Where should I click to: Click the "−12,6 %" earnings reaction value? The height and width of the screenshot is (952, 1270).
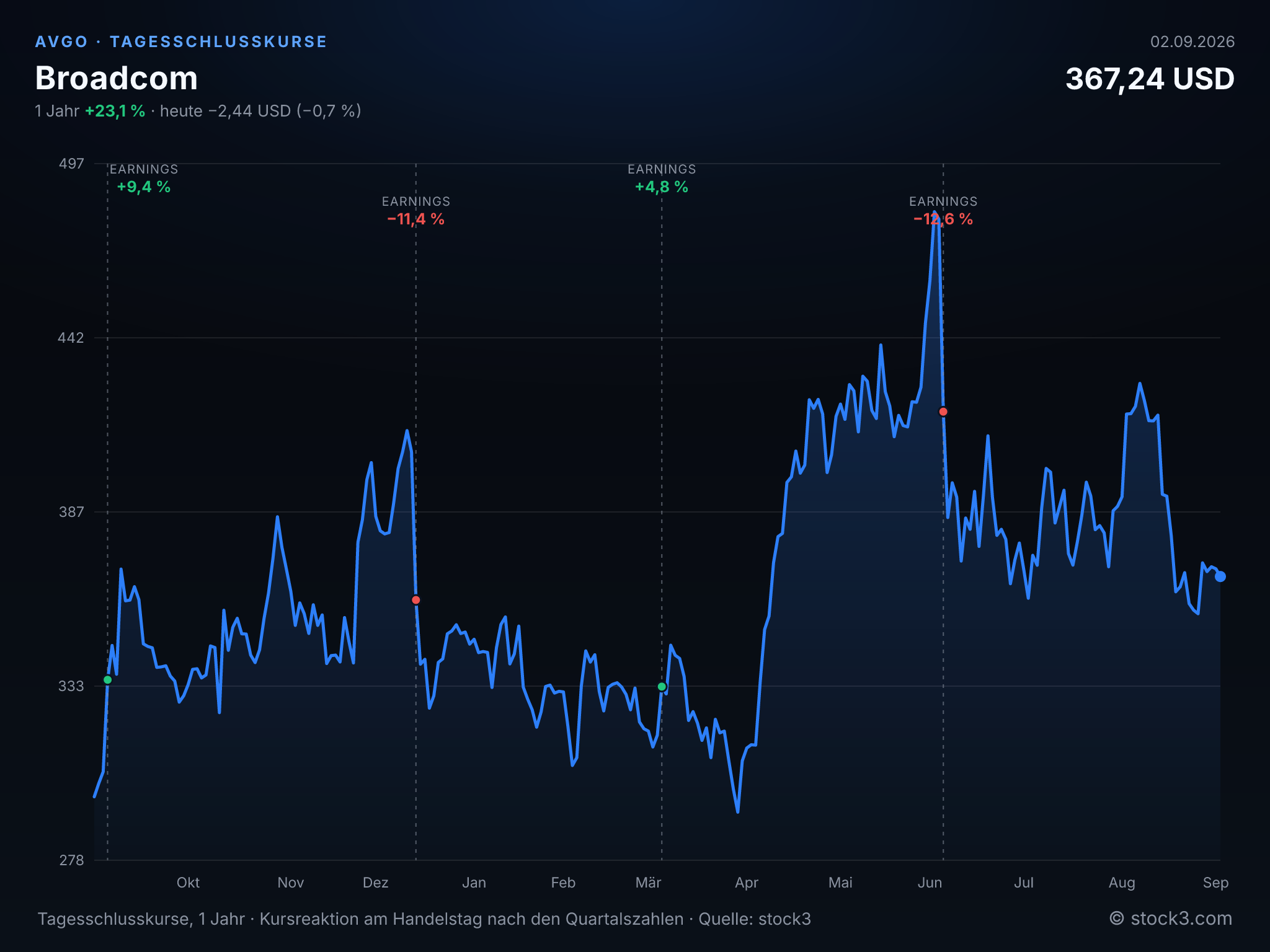pos(943,219)
